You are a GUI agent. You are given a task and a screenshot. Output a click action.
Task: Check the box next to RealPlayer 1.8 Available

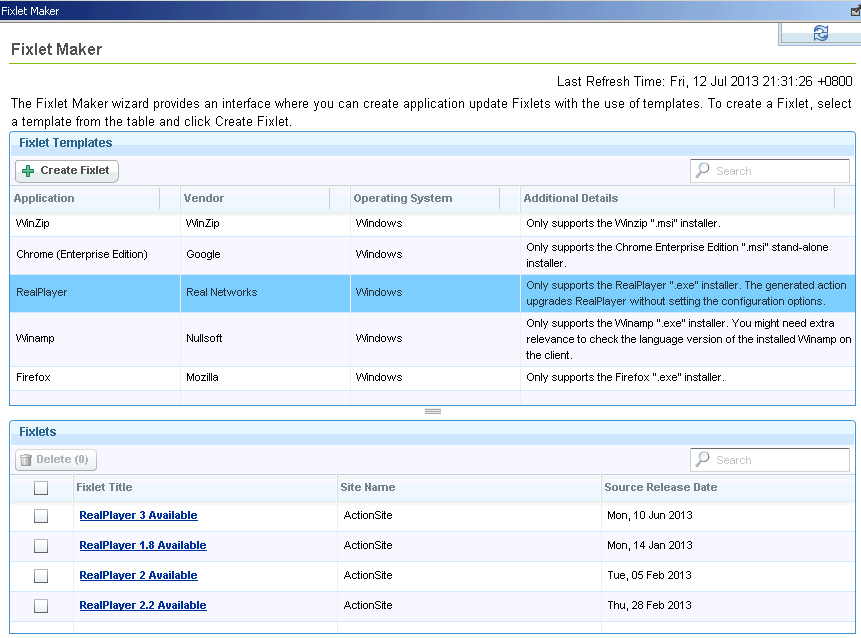tap(40, 545)
